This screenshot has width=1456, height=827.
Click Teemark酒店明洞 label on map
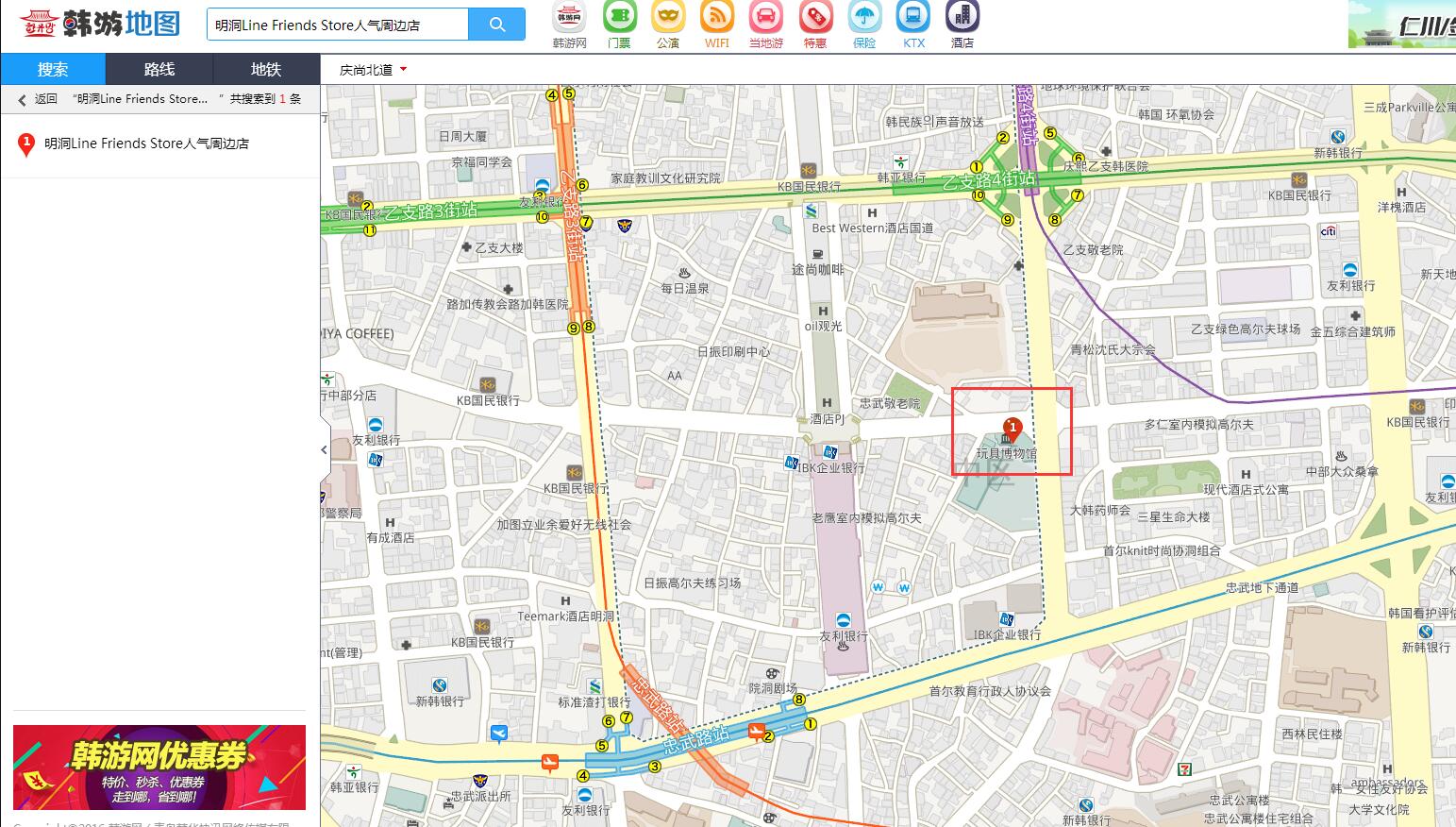coord(565,616)
